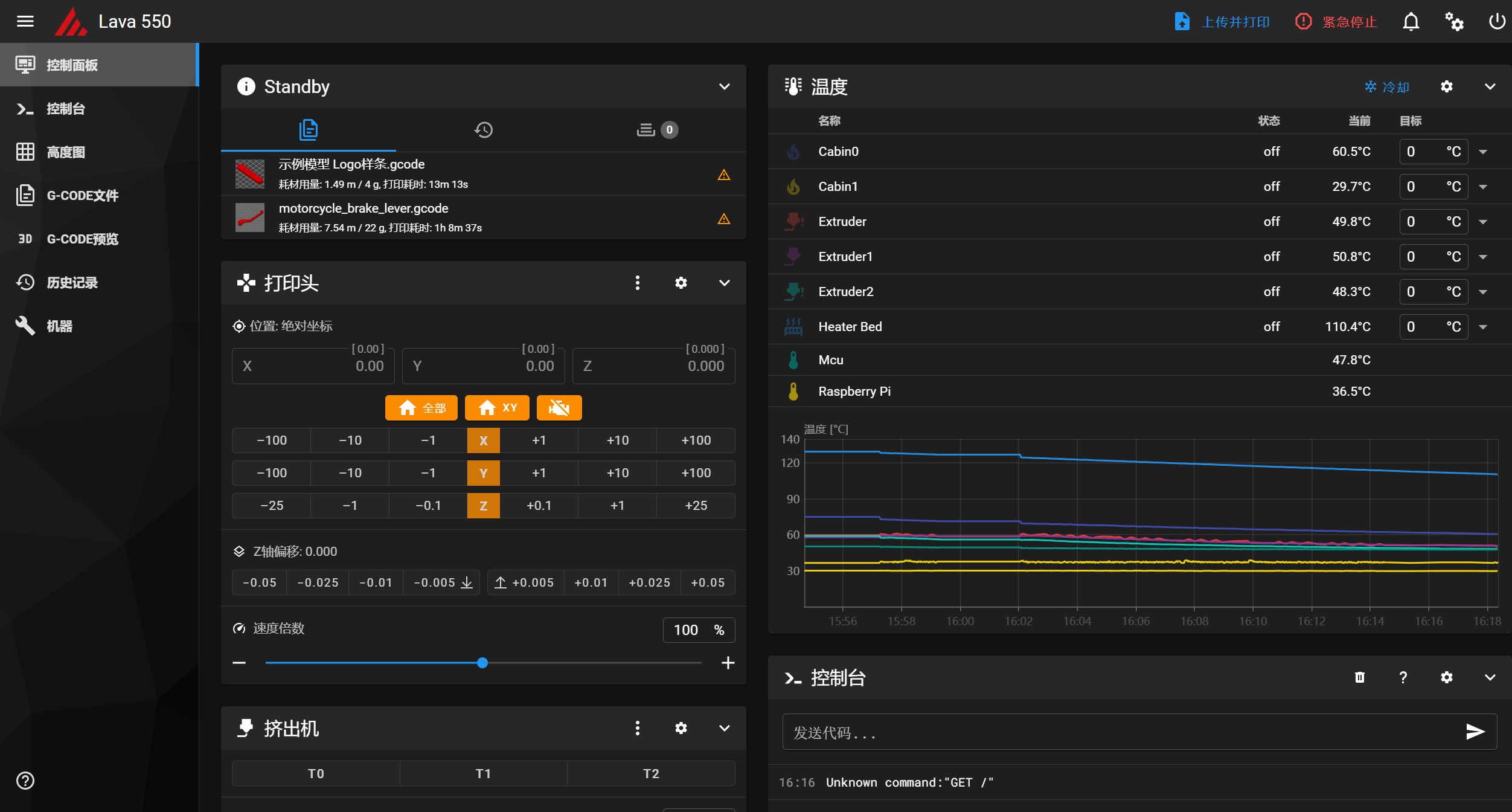The image size is (1512, 812).
Task: Click the speed factor slider handle
Action: pos(482,663)
